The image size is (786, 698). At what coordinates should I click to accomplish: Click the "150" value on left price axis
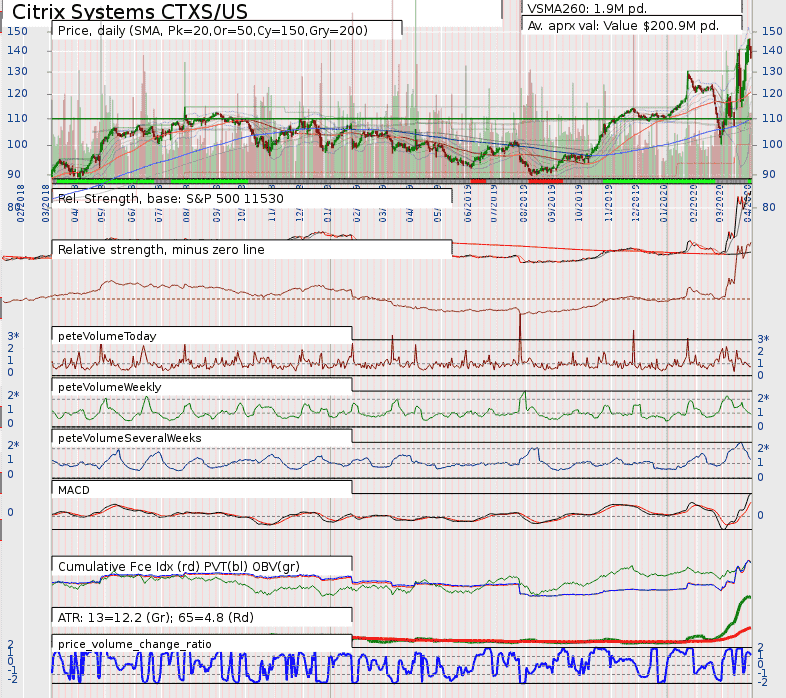pos(17,31)
